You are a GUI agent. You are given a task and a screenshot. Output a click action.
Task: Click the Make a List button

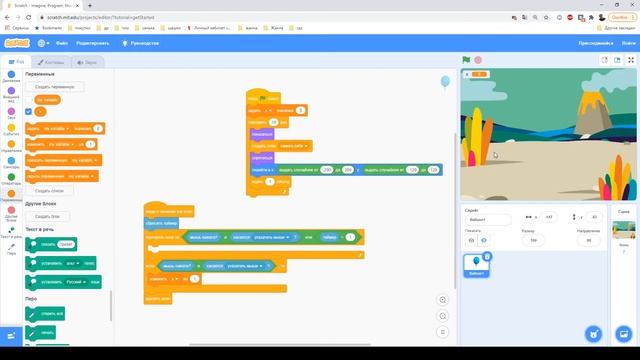click(x=49, y=191)
